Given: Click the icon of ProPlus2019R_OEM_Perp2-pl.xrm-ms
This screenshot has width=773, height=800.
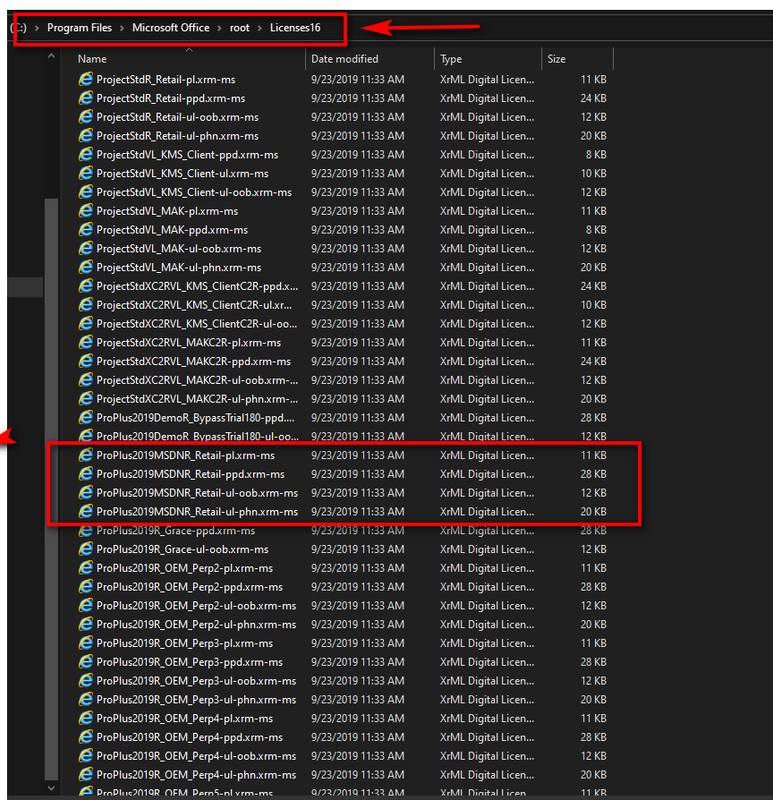Looking at the screenshot, I should tap(86, 568).
